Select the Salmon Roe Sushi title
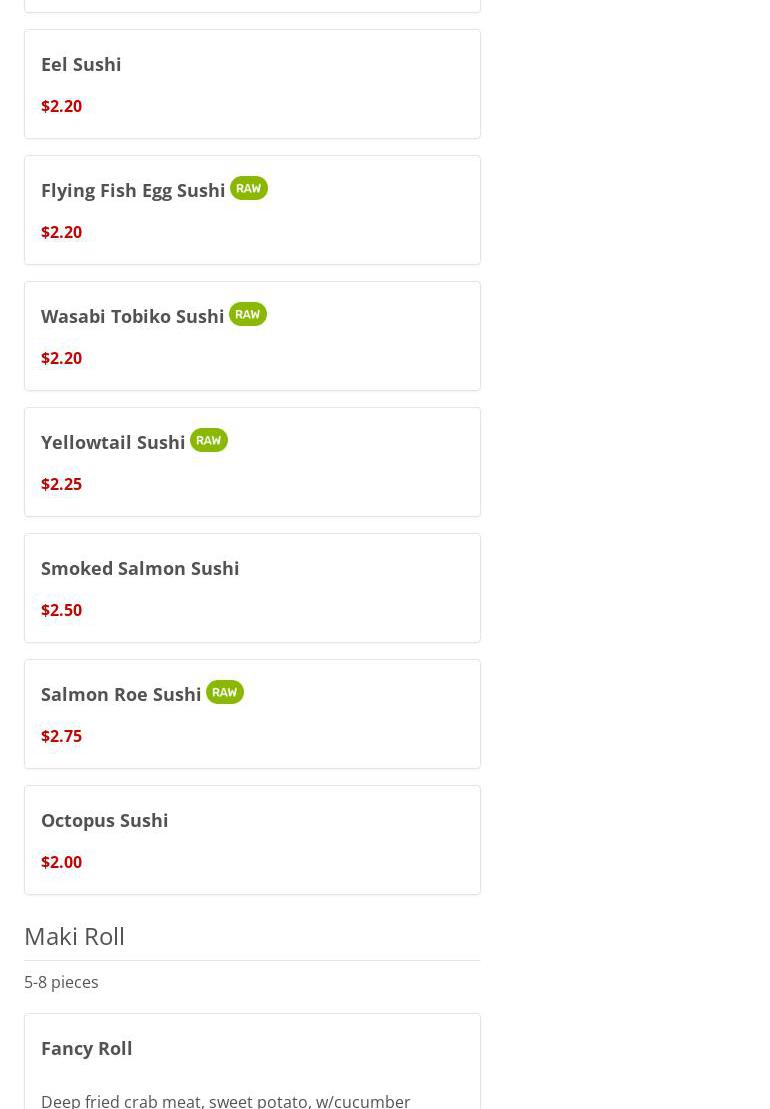Viewport: 770px width, 1109px height. [121, 694]
